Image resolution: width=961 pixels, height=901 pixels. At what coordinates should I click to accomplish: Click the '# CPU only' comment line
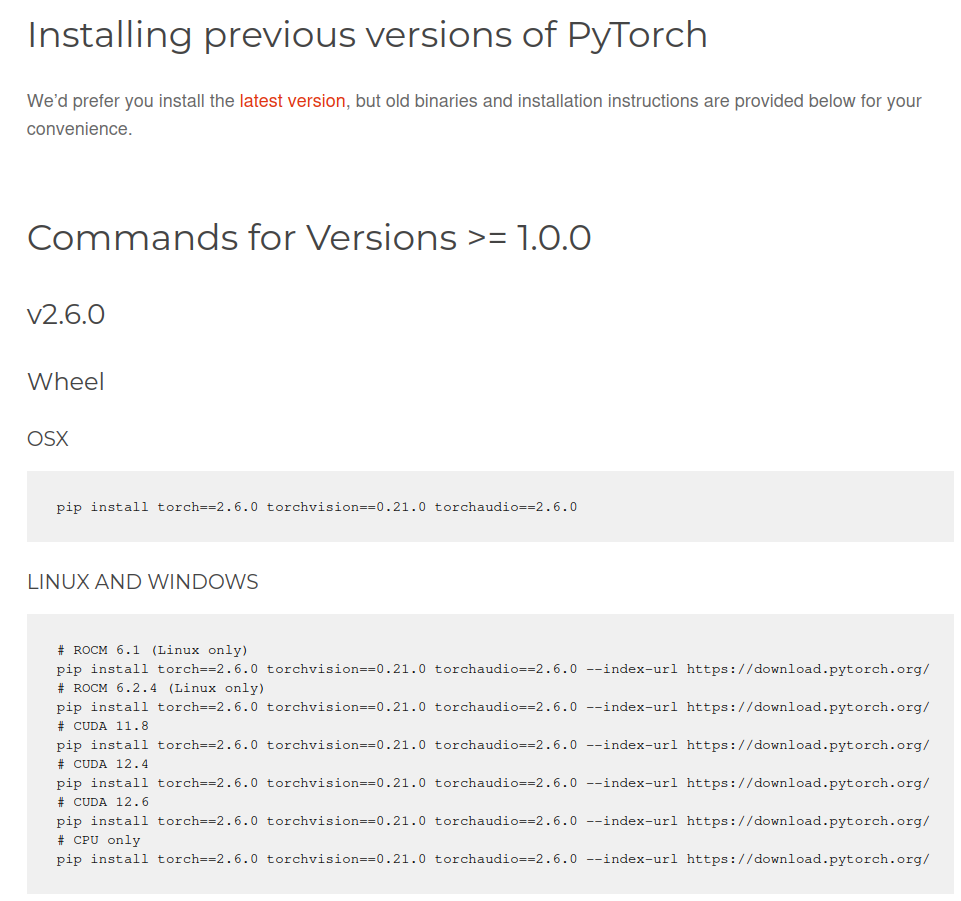[x=99, y=840]
